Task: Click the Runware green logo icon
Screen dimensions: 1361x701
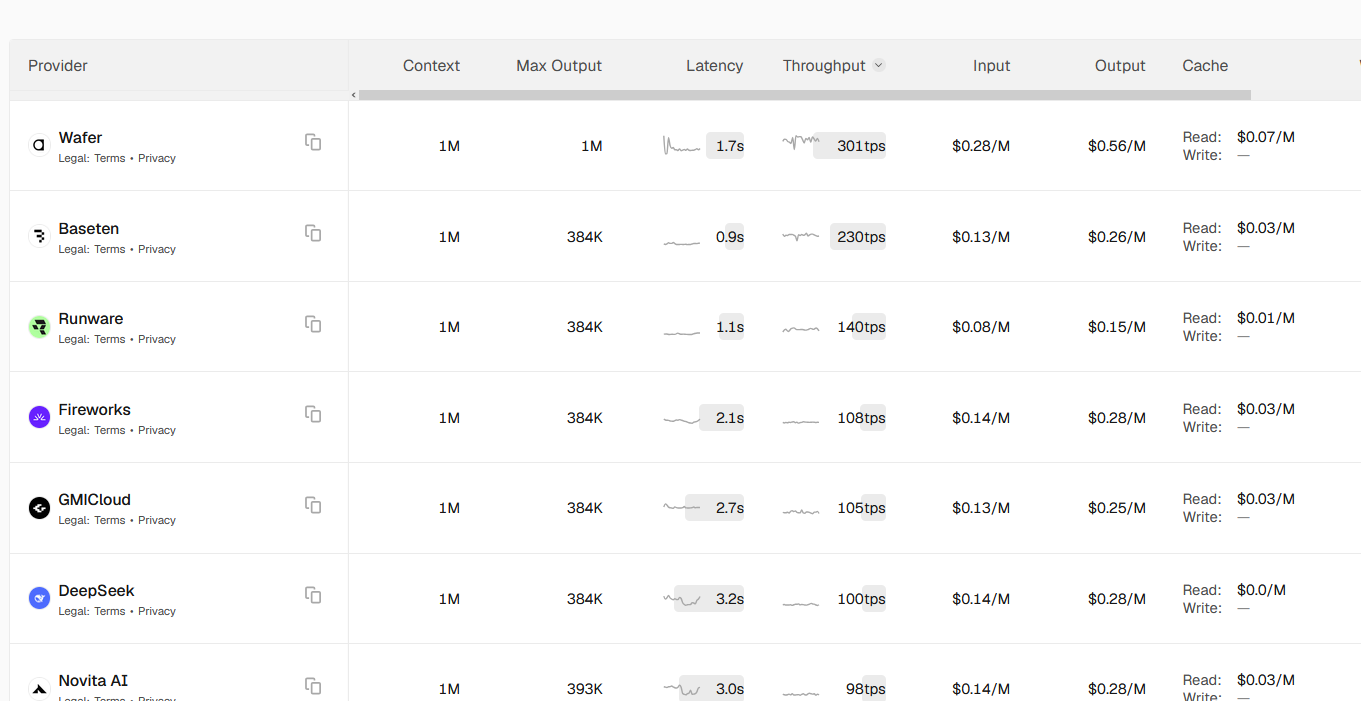Action: (x=39, y=327)
